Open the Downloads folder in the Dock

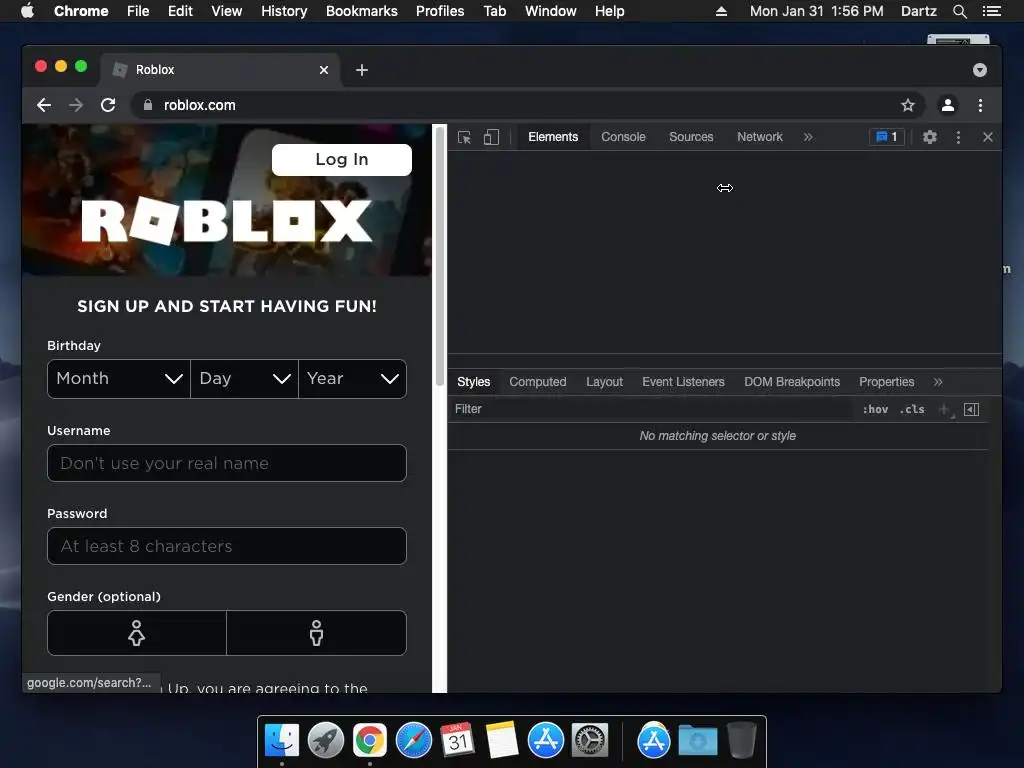point(697,741)
